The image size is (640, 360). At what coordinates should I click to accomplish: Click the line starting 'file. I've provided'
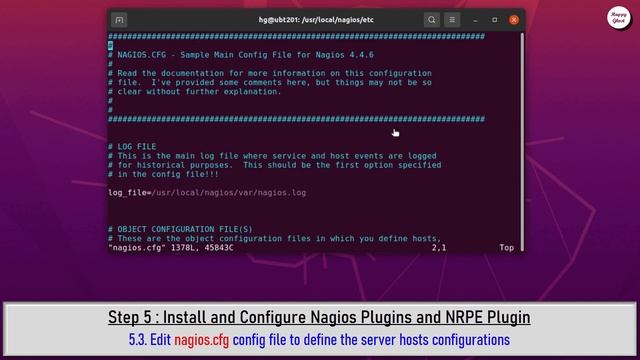pos(270,82)
